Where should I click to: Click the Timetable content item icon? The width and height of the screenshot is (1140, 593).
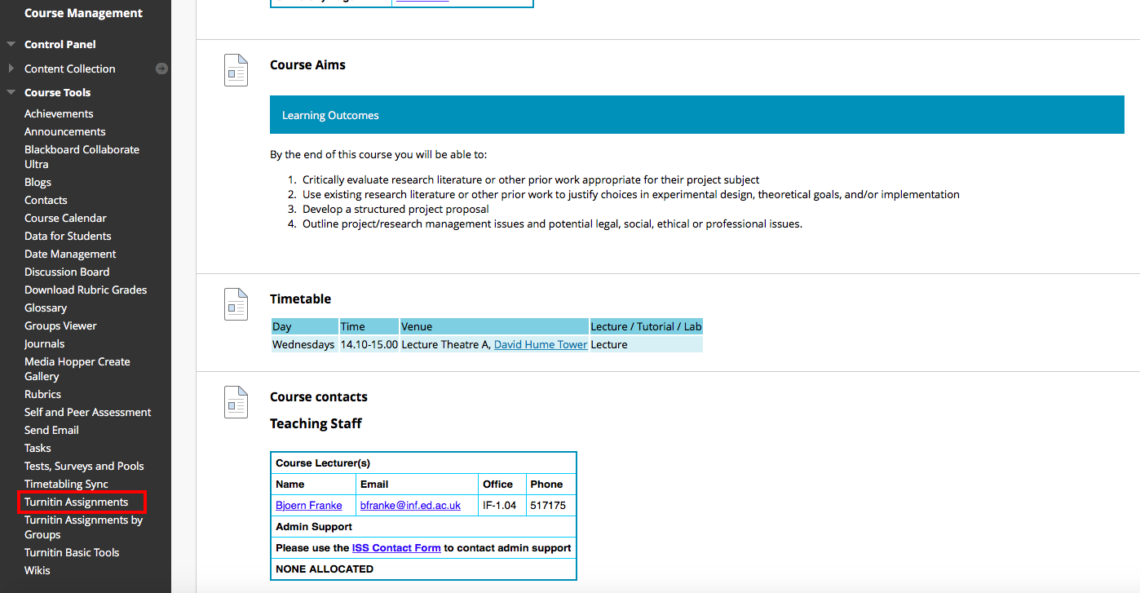(236, 305)
